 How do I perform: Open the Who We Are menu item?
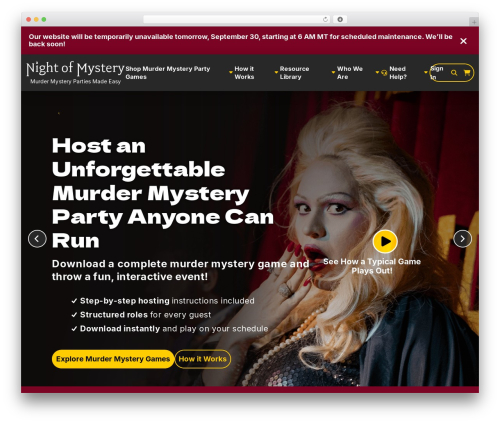pyautogui.click(x=350, y=73)
